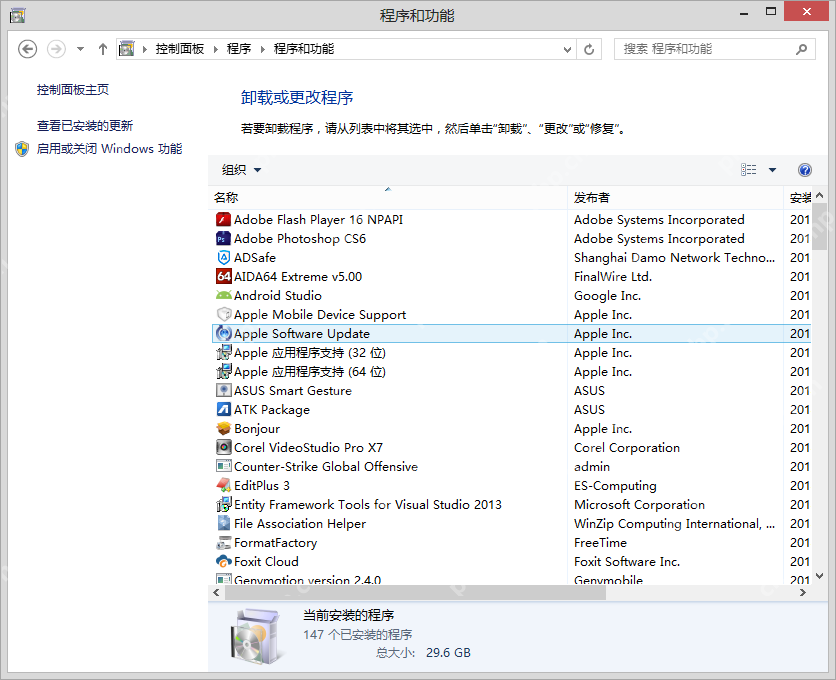Select the AIDA64 Extreme v5.00 icon

pyautogui.click(x=224, y=276)
